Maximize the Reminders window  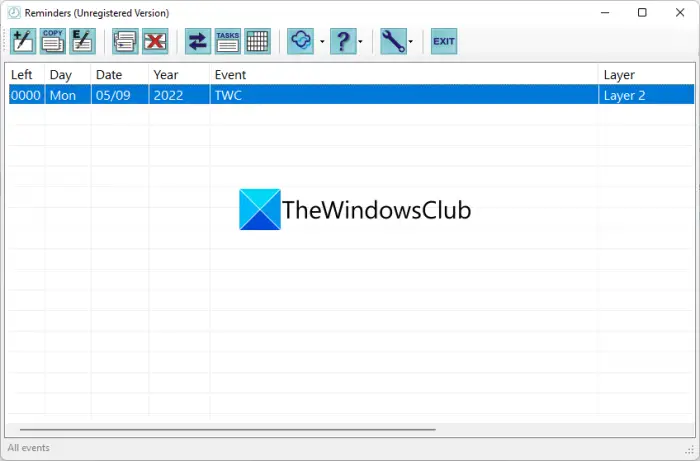(x=642, y=13)
